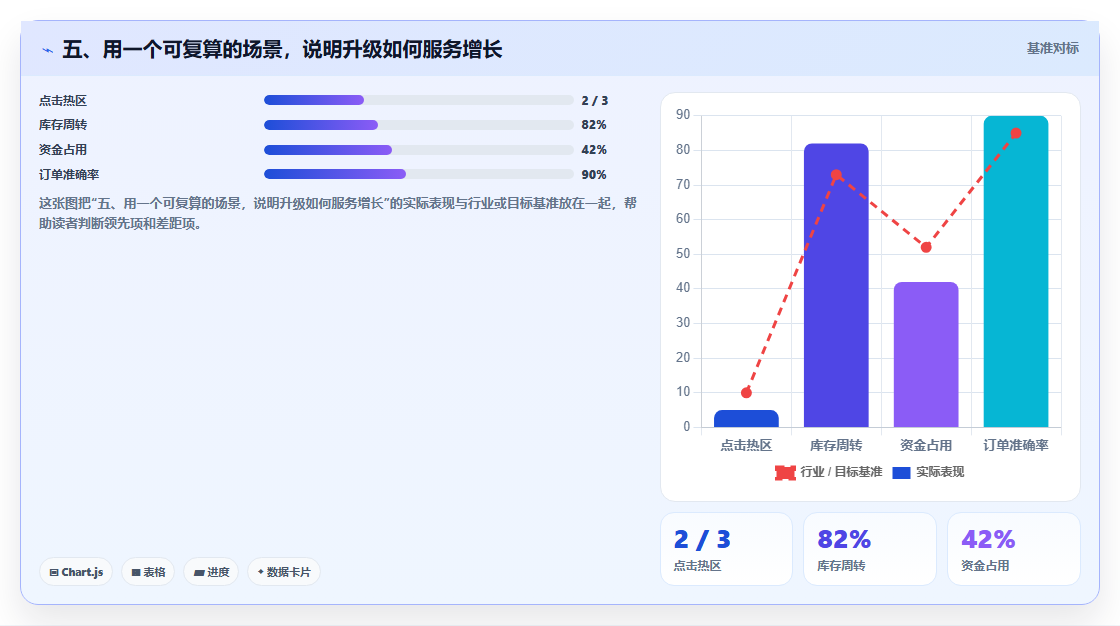Click the 点击热区 x-axis label
This screenshot has height=626, width=1120.
tap(746, 445)
